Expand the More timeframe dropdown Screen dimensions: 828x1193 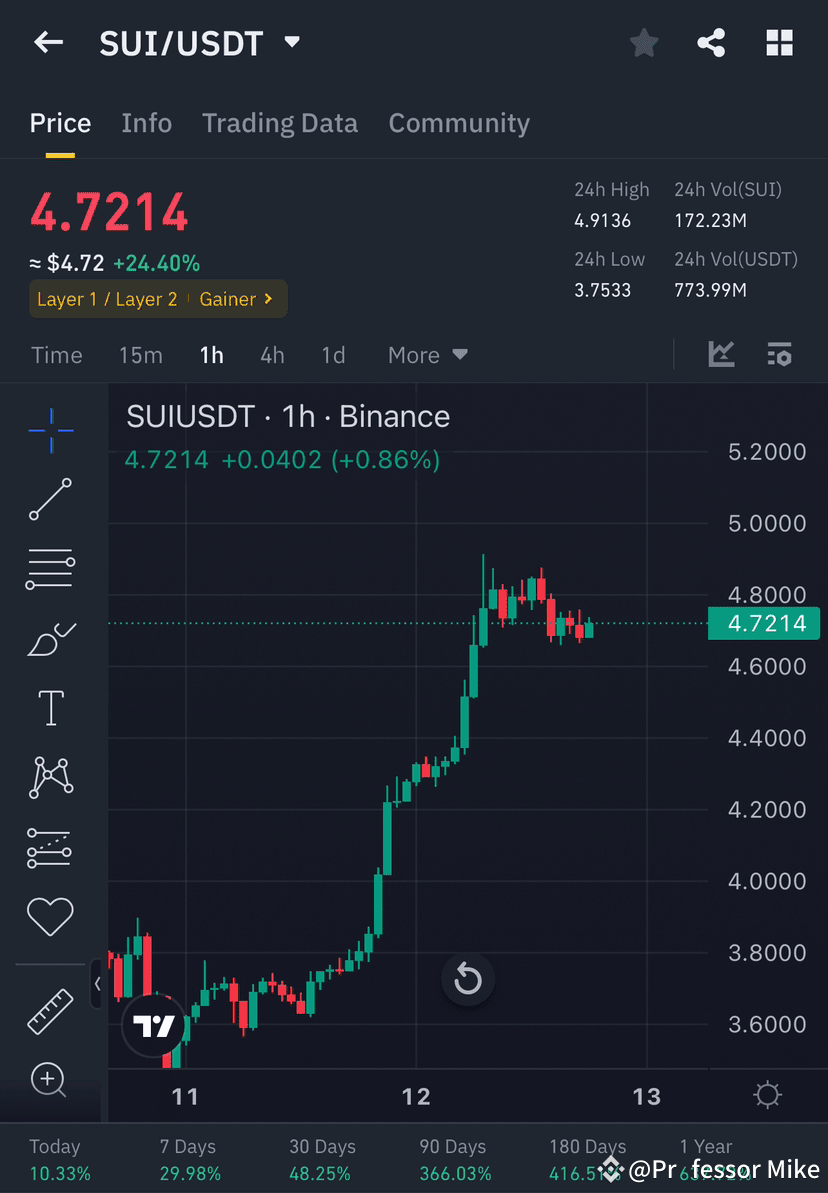pos(427,355)
